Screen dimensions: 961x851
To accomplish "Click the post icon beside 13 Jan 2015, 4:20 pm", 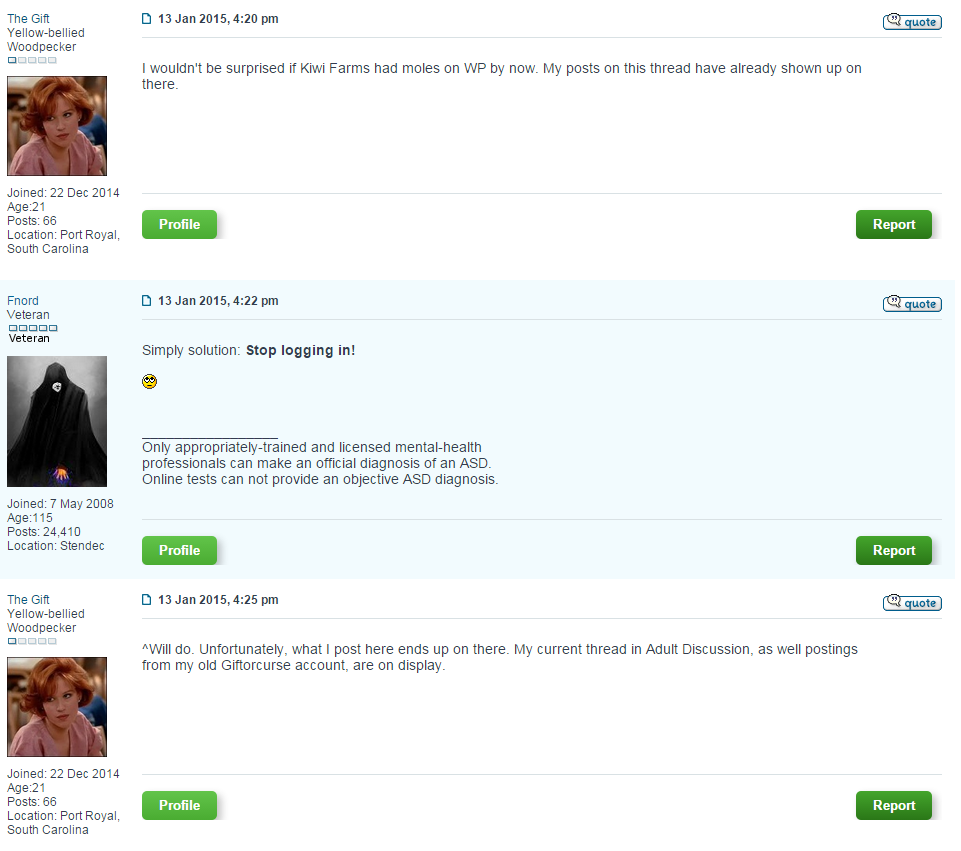I will click(146, 19).
